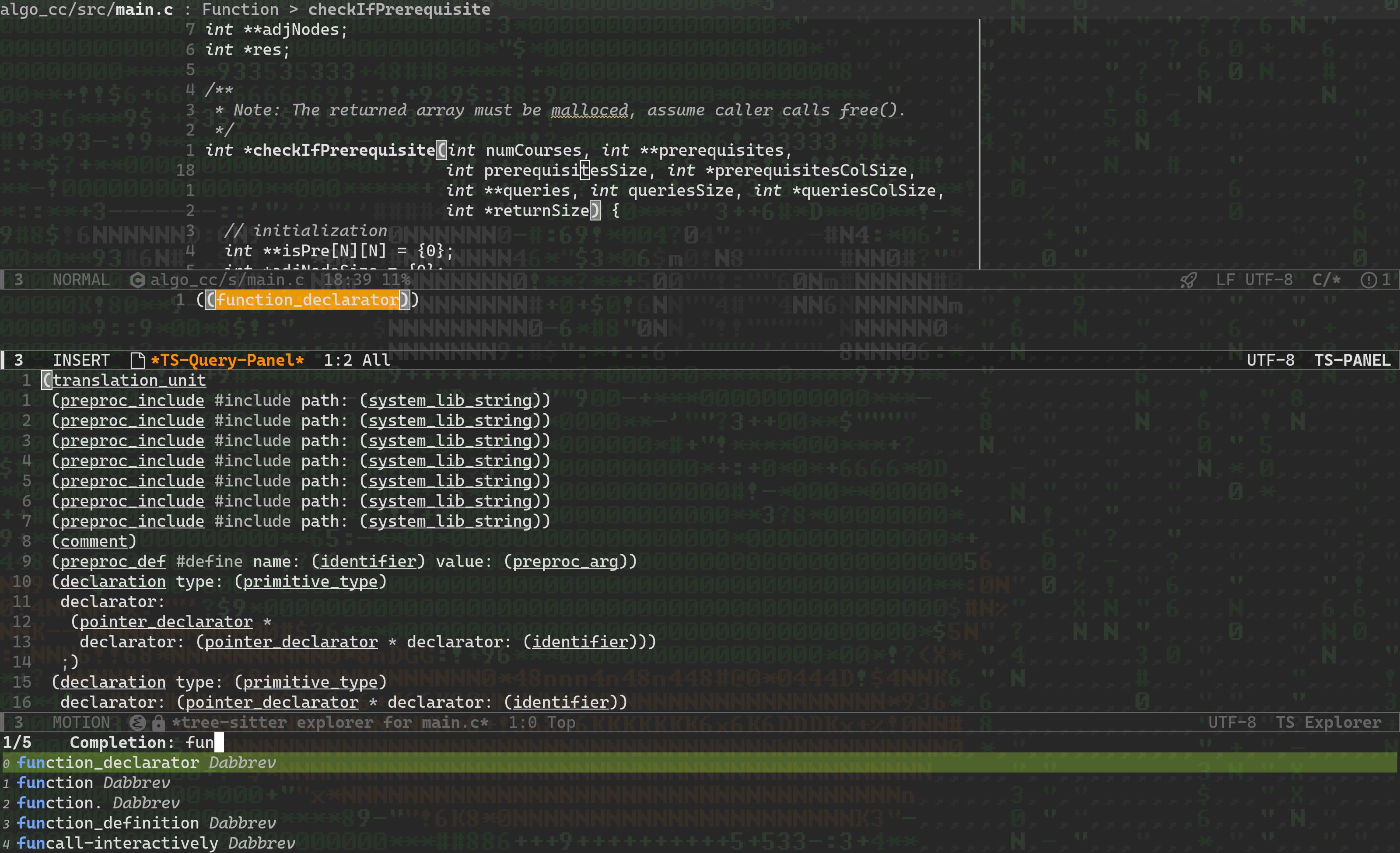This screenshot has height=853, width=1400.
Task: Select function_declarator completion candidate
Action: coord(108,763)
